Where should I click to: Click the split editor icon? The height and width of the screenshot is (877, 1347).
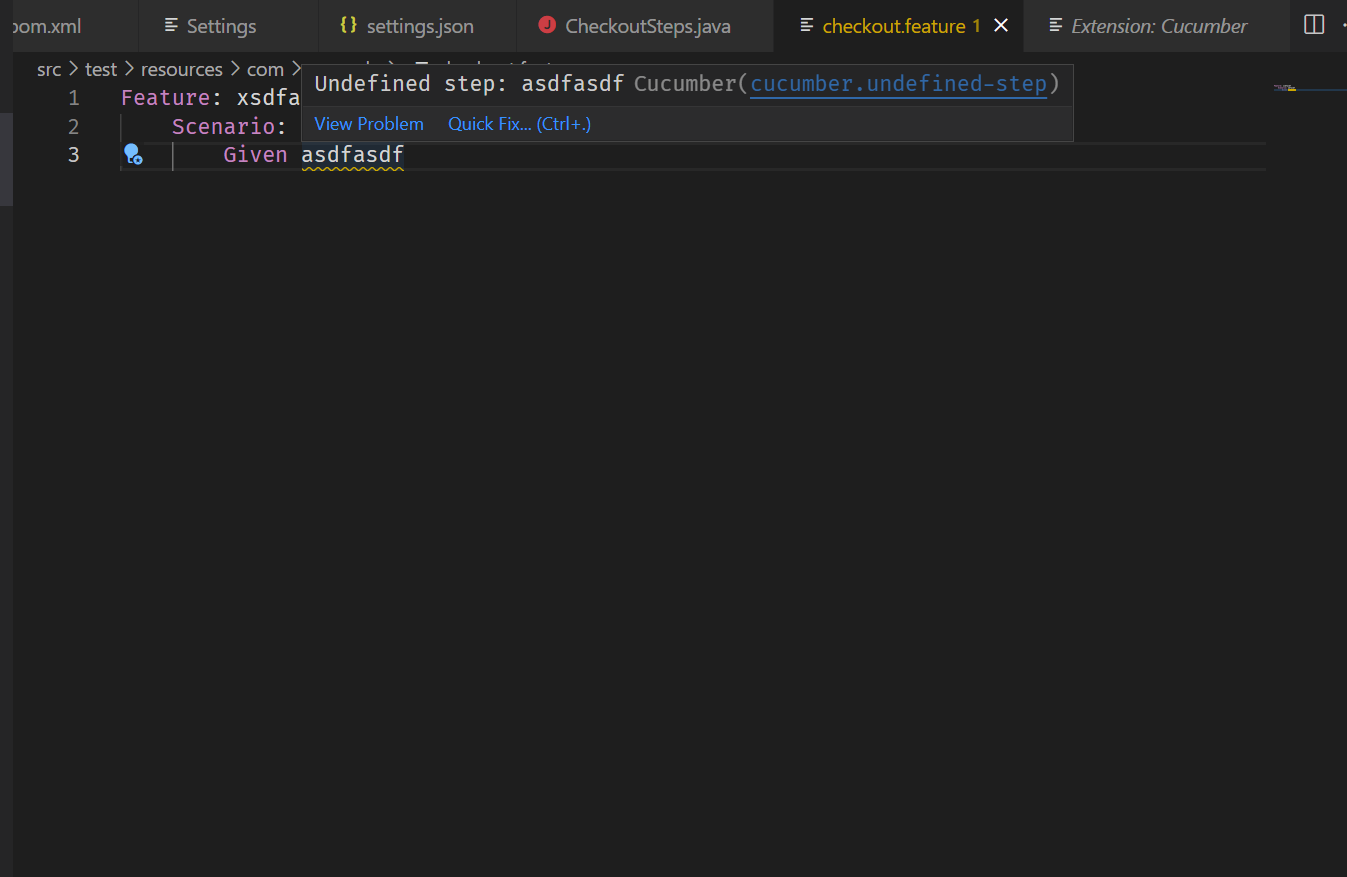click(x=1314, y=25)
